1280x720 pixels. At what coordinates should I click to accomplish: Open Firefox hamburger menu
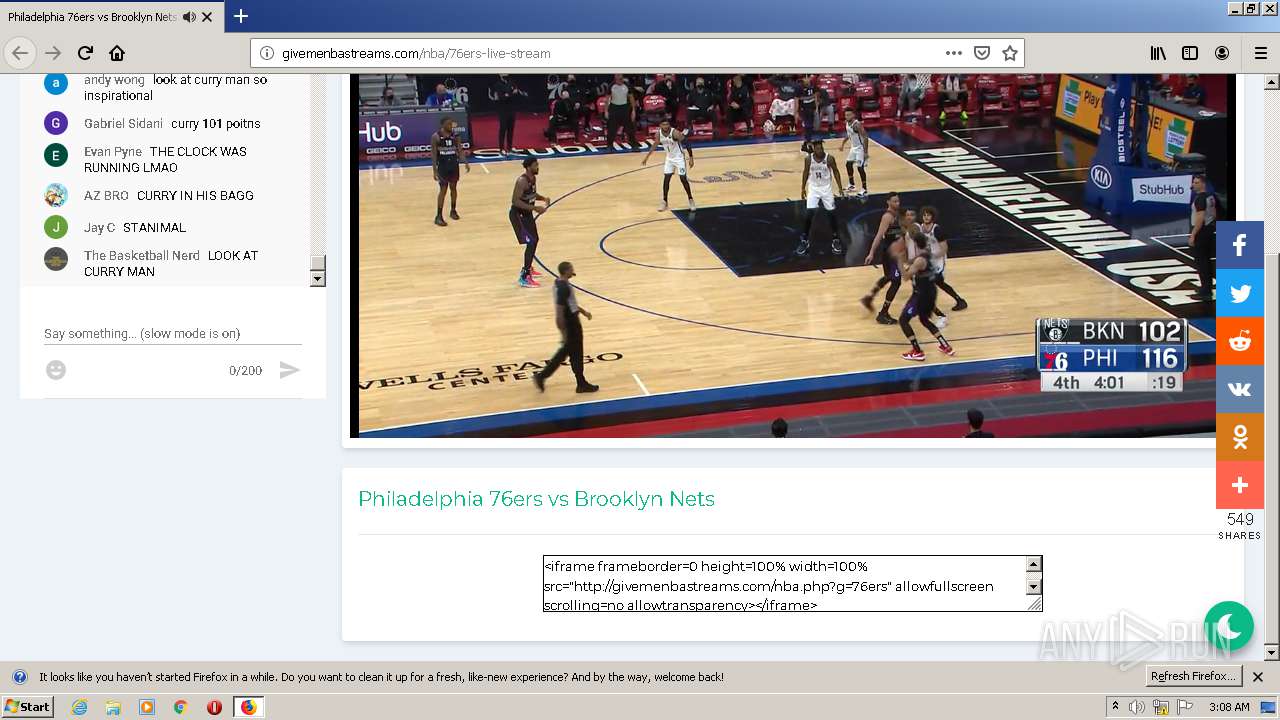pos(1261,53)
